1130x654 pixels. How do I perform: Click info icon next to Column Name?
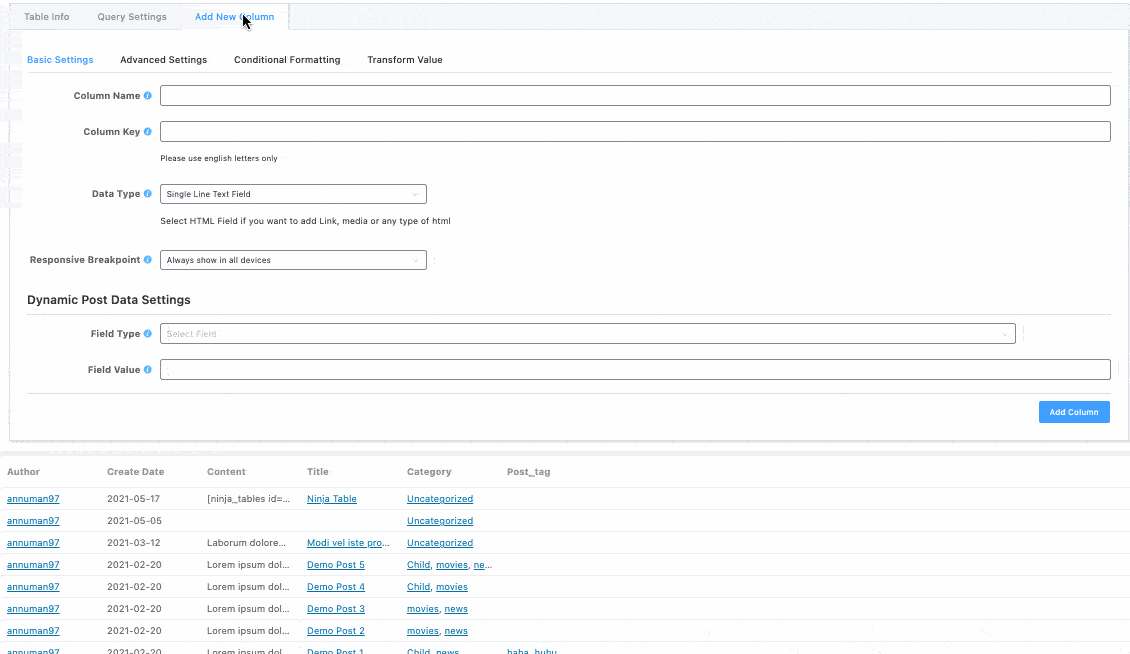148,96
